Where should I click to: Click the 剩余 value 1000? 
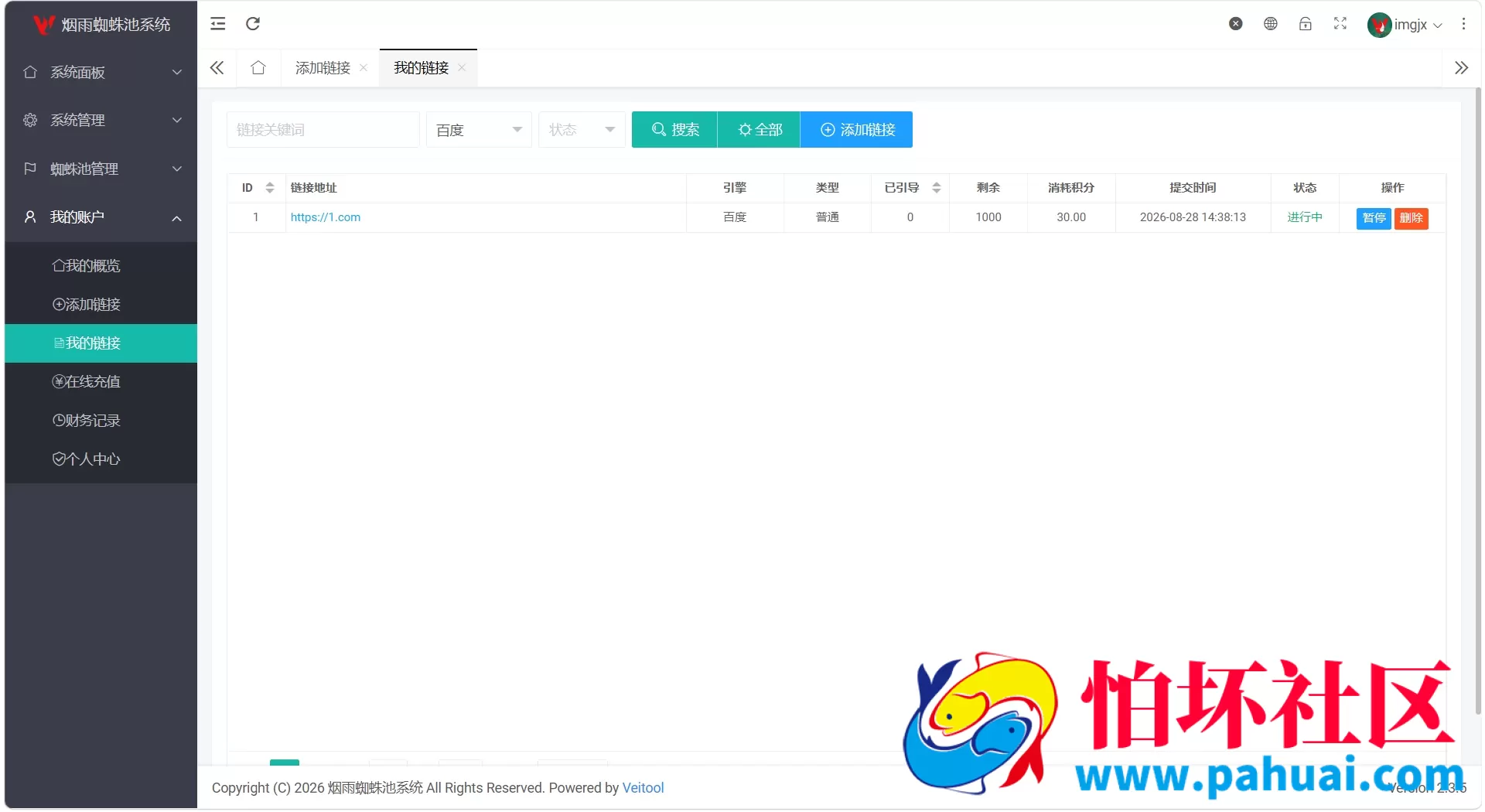988,217
